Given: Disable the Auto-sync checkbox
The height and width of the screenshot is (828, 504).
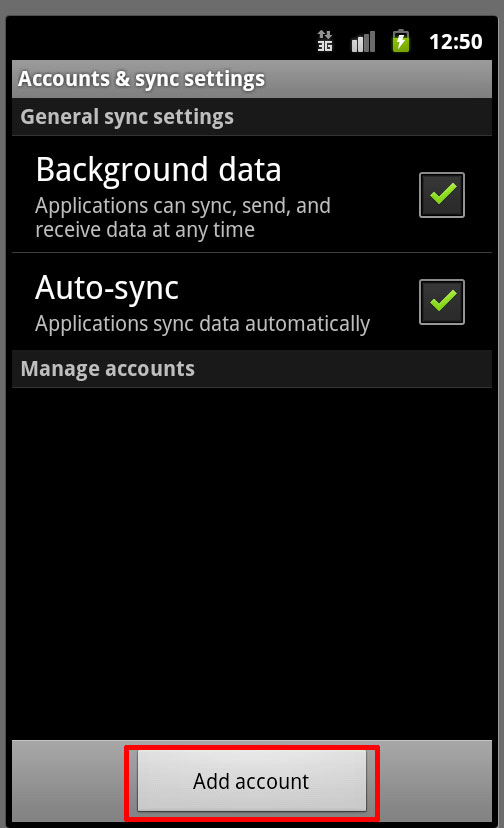Looking at the screenshot, I should (442, 302).
